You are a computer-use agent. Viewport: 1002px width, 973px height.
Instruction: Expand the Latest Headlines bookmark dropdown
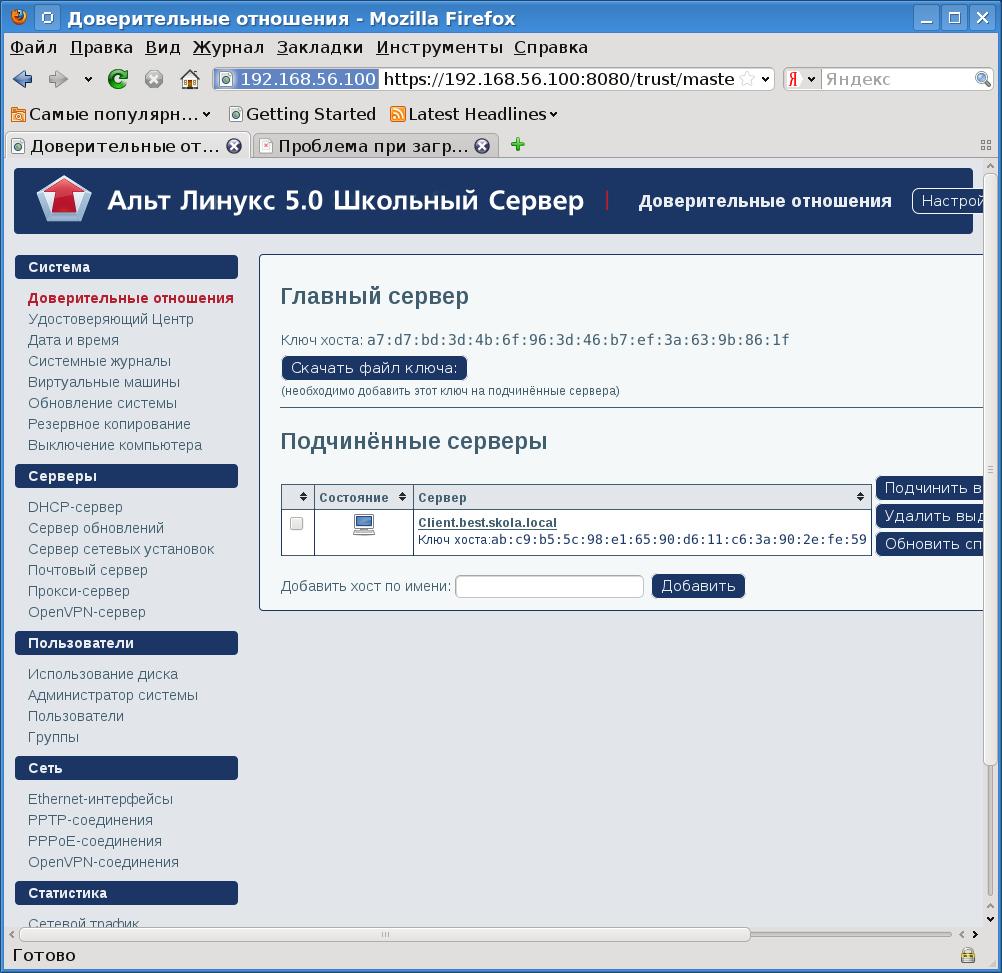[x=553, y=115]
